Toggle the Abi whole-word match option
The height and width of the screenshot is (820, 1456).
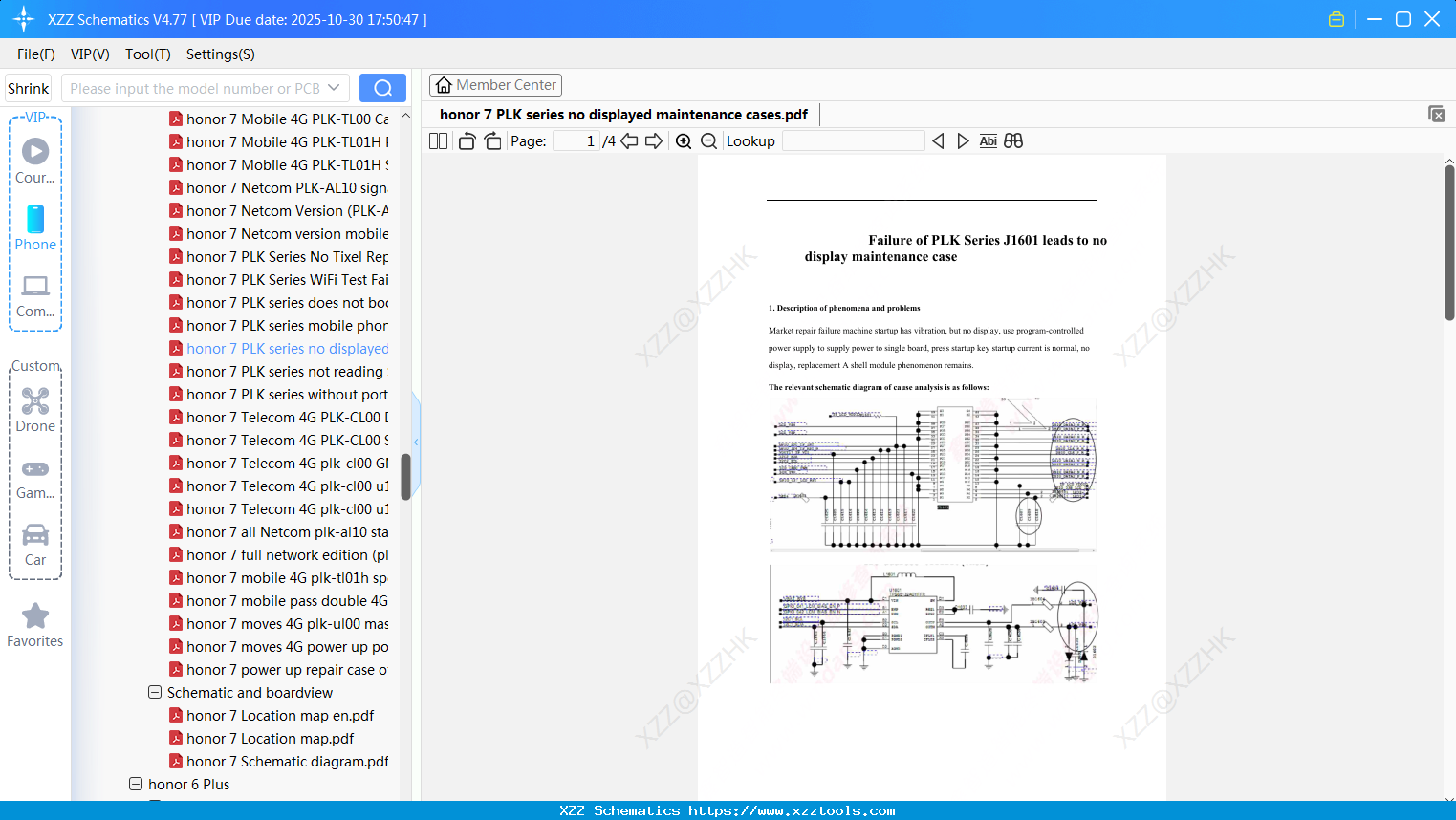[x=989, y=141]
